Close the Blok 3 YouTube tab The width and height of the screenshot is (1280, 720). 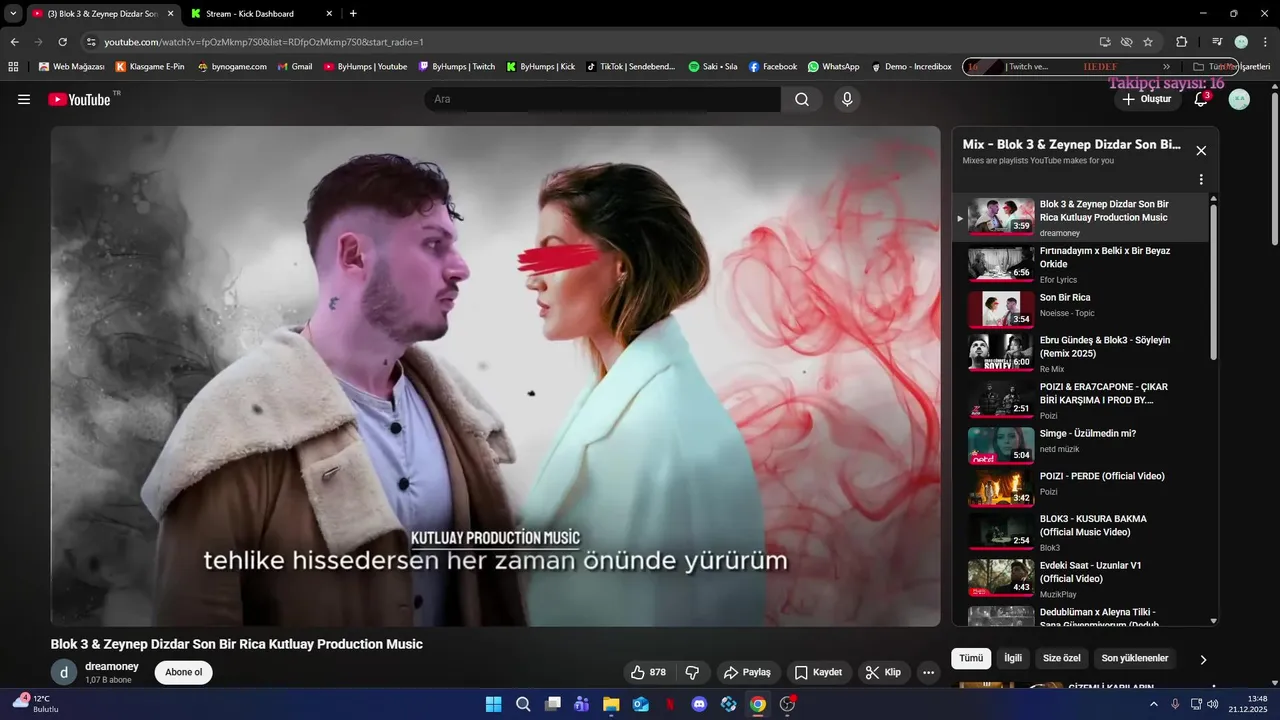click(x=170, y=14)
